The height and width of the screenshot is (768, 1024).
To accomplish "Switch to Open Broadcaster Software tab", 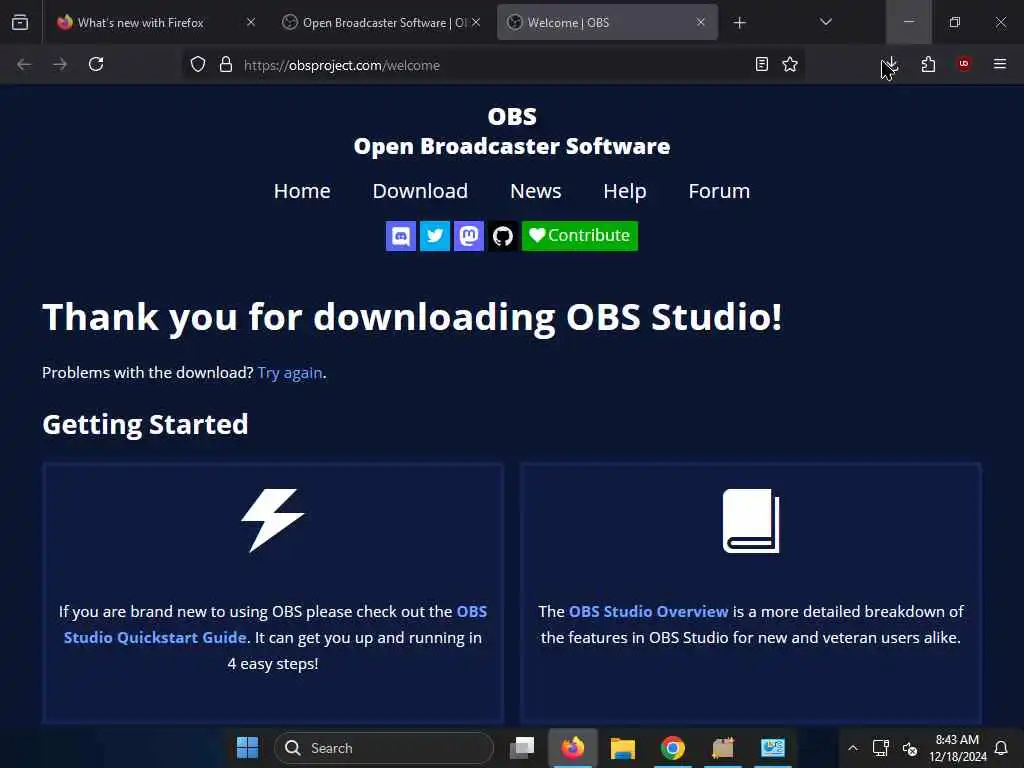I will (383, 22).
